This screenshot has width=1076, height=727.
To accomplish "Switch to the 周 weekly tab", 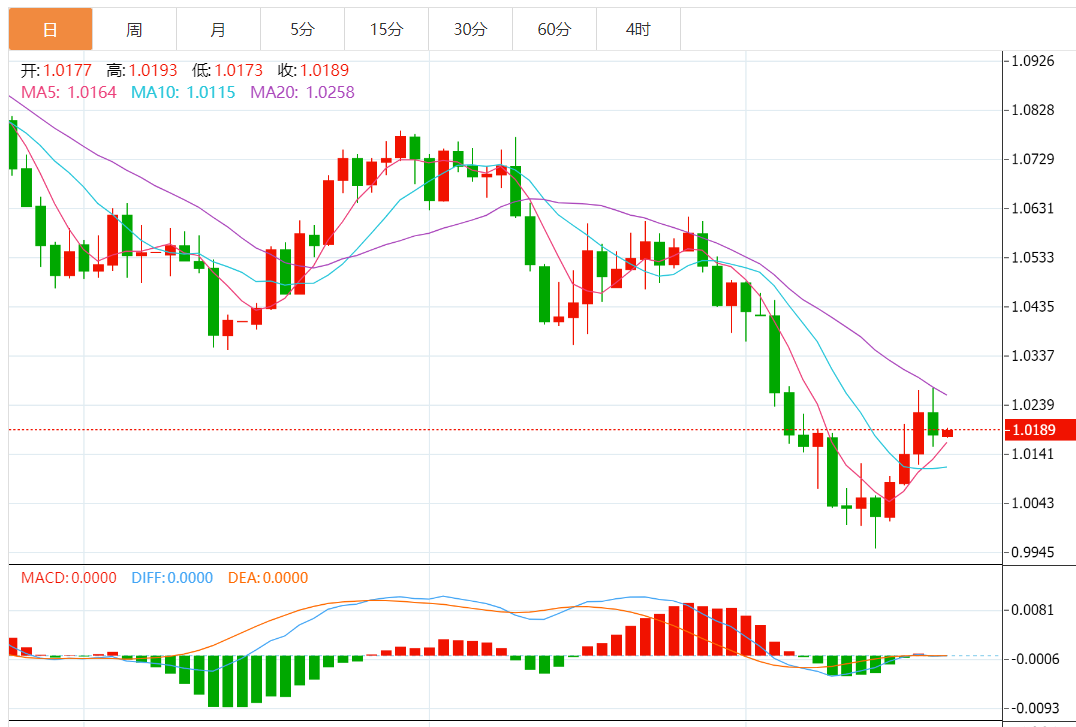I will pyautogui.click(x=134, y=29).
